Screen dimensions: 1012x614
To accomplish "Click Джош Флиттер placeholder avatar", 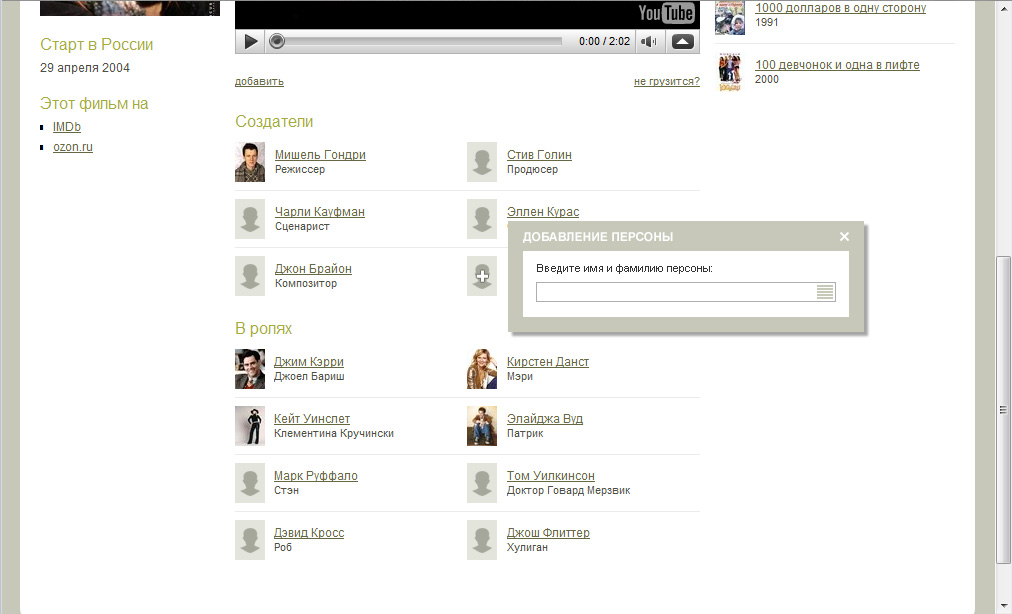I will tap(482, 540).
